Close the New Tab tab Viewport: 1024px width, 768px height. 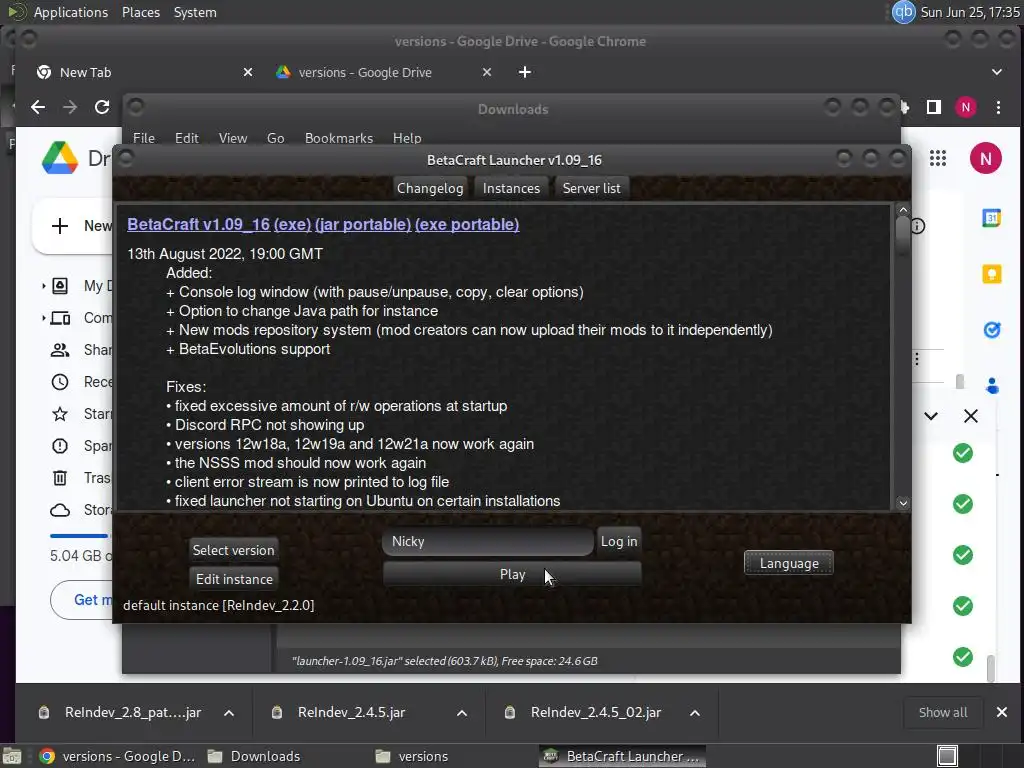(248, 72)
